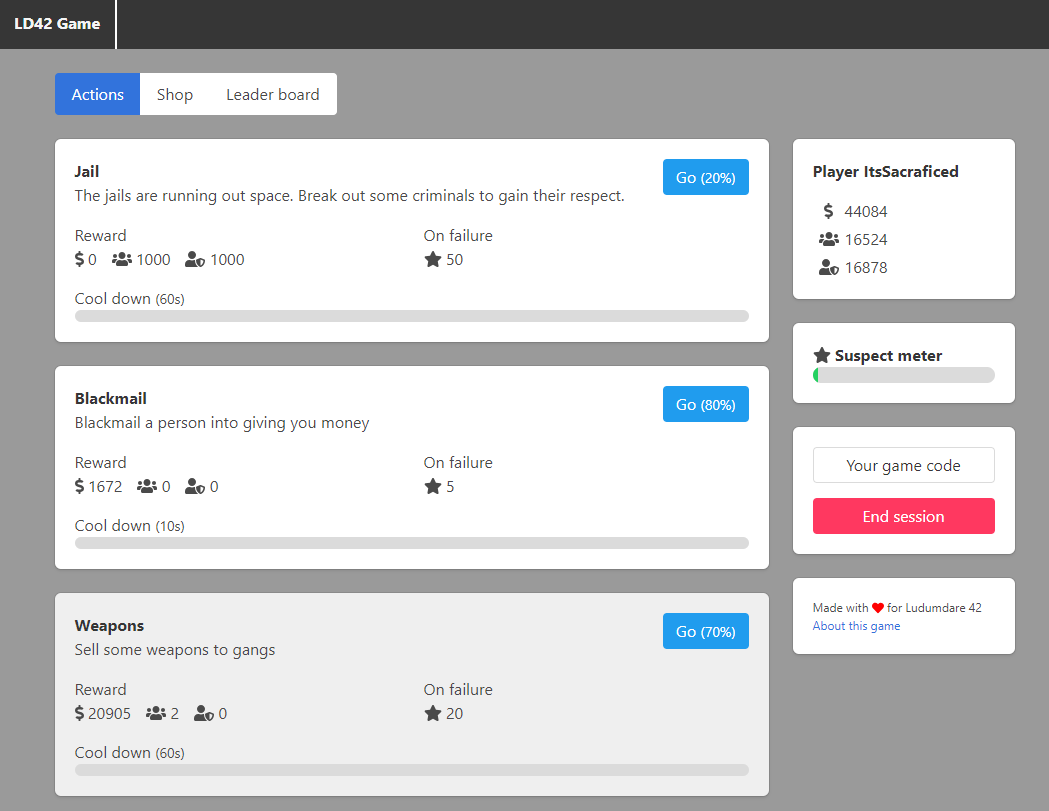Image resolution: width=1049 pixels, height=811 pixels.
Task: Click the red heart icon in the footer
Action: tap(878, 608)
